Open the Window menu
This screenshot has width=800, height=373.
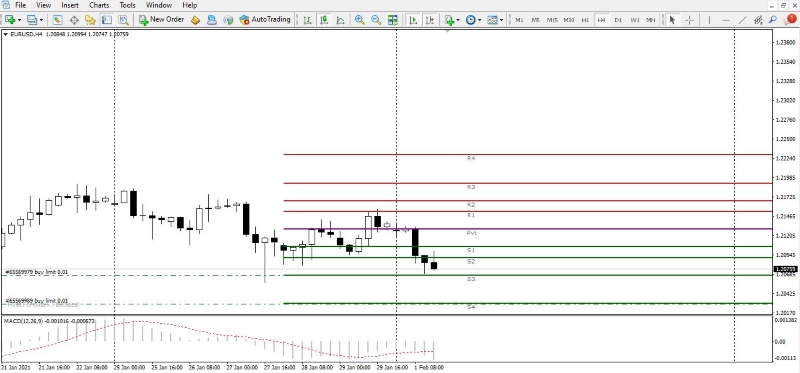(159, 5)
